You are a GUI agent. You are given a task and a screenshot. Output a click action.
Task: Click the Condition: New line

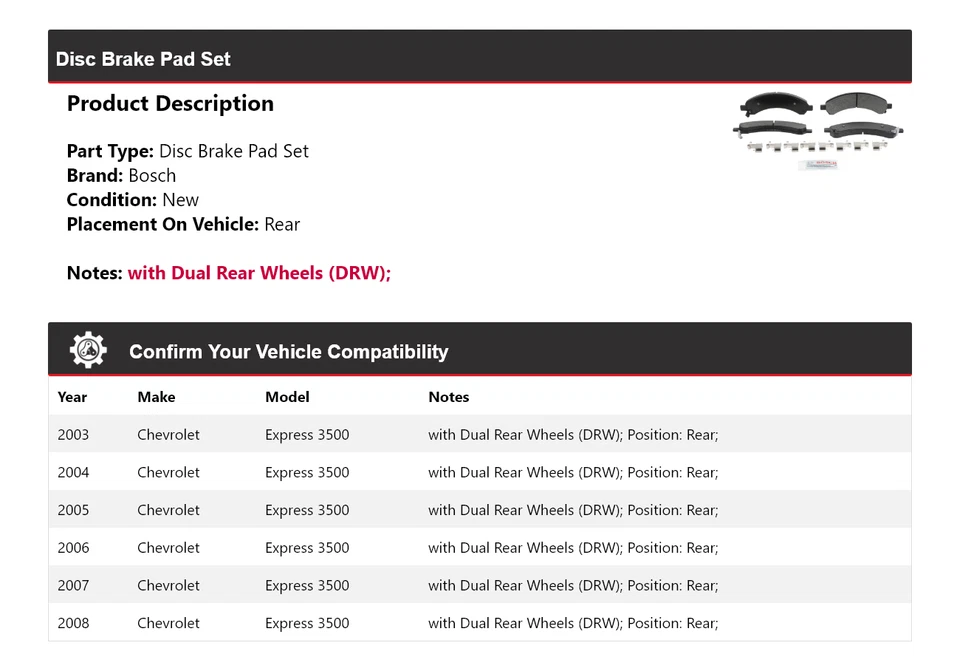(x=132, y=200)
